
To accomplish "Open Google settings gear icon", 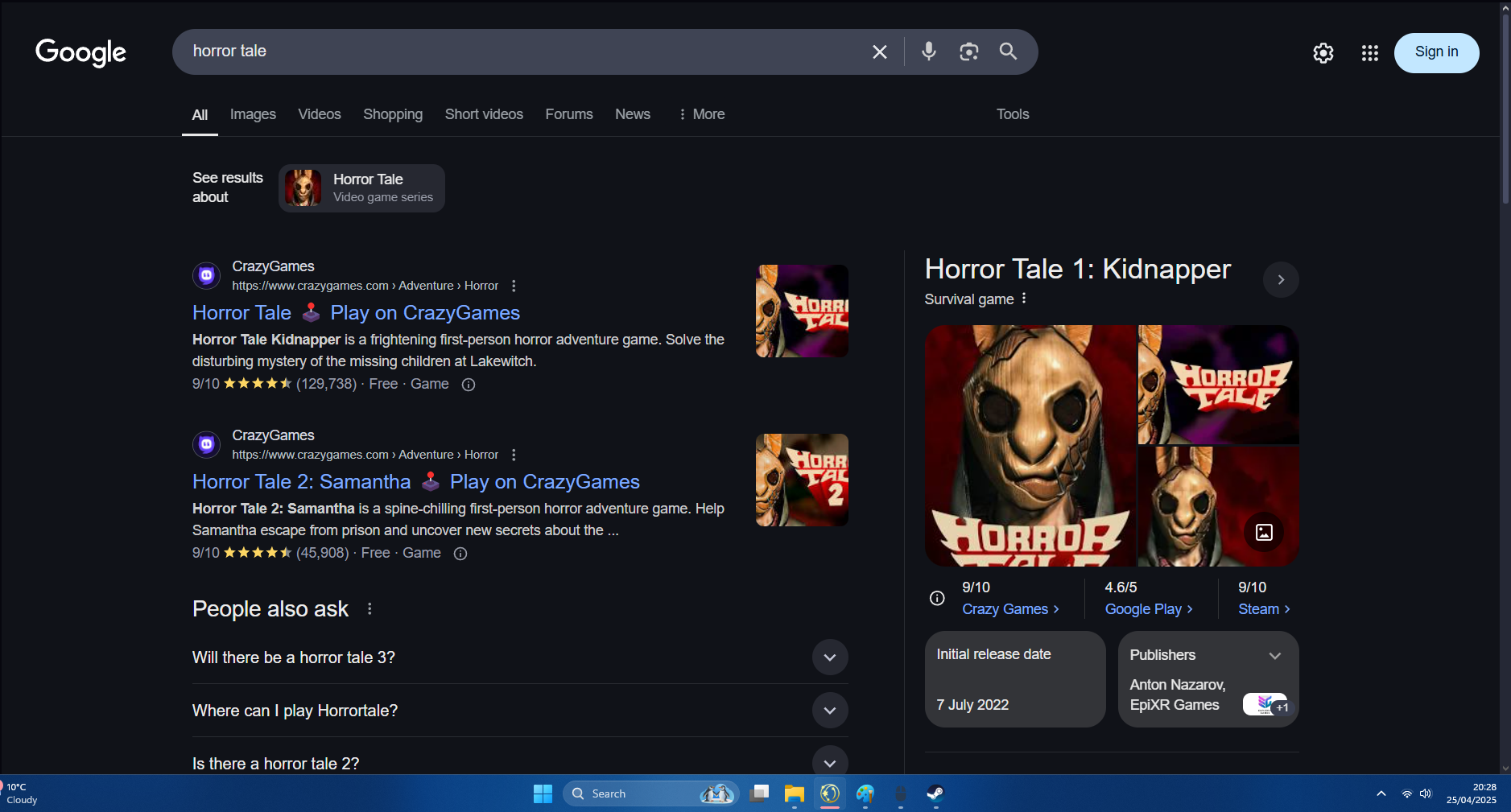I will [1323, 53].
